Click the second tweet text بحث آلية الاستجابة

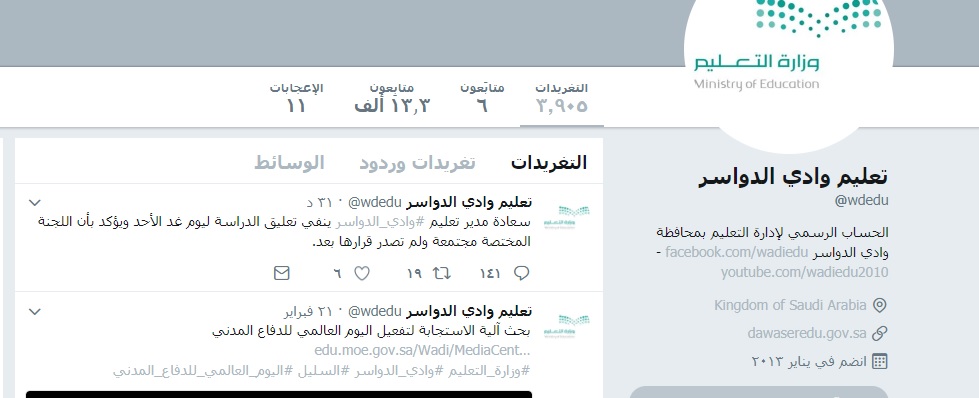[x=371, y=331]
